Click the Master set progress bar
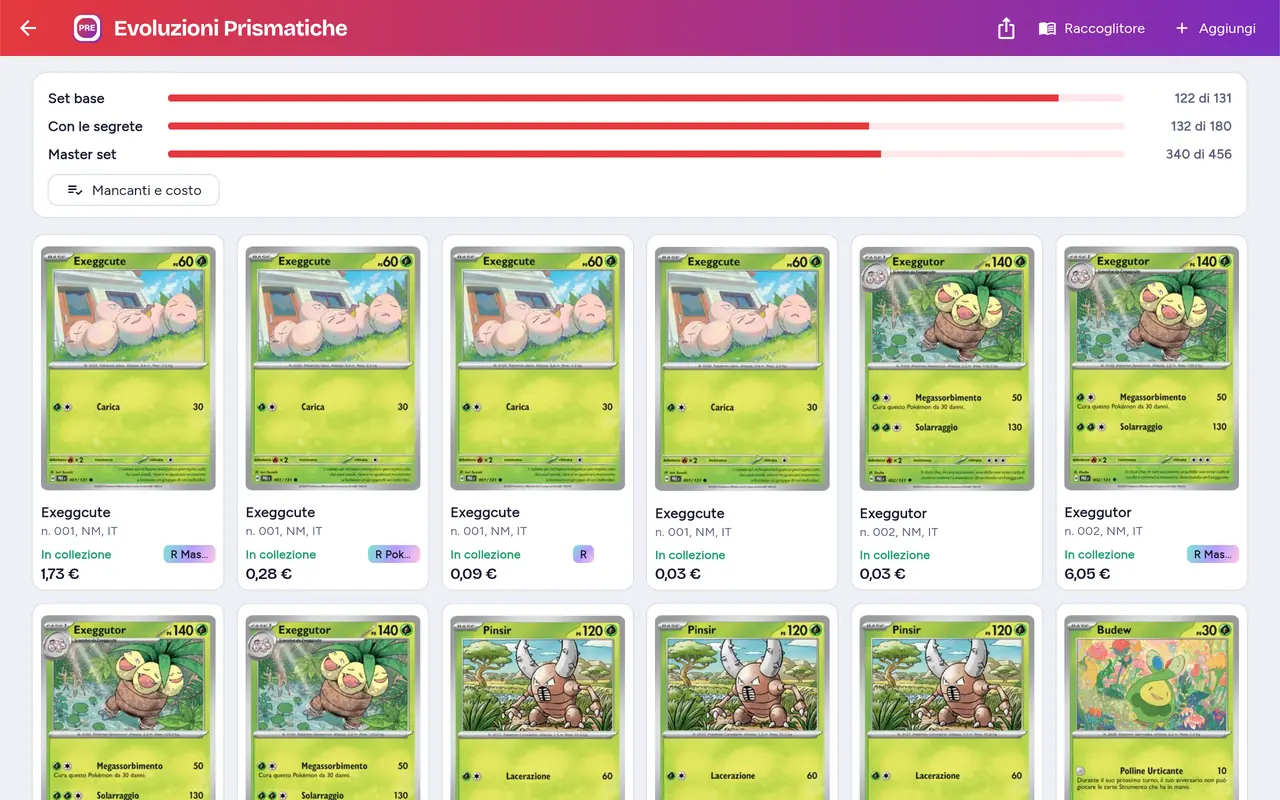Image resolution: width=1280 pixels, height=800 pixels. click(646, 154)
